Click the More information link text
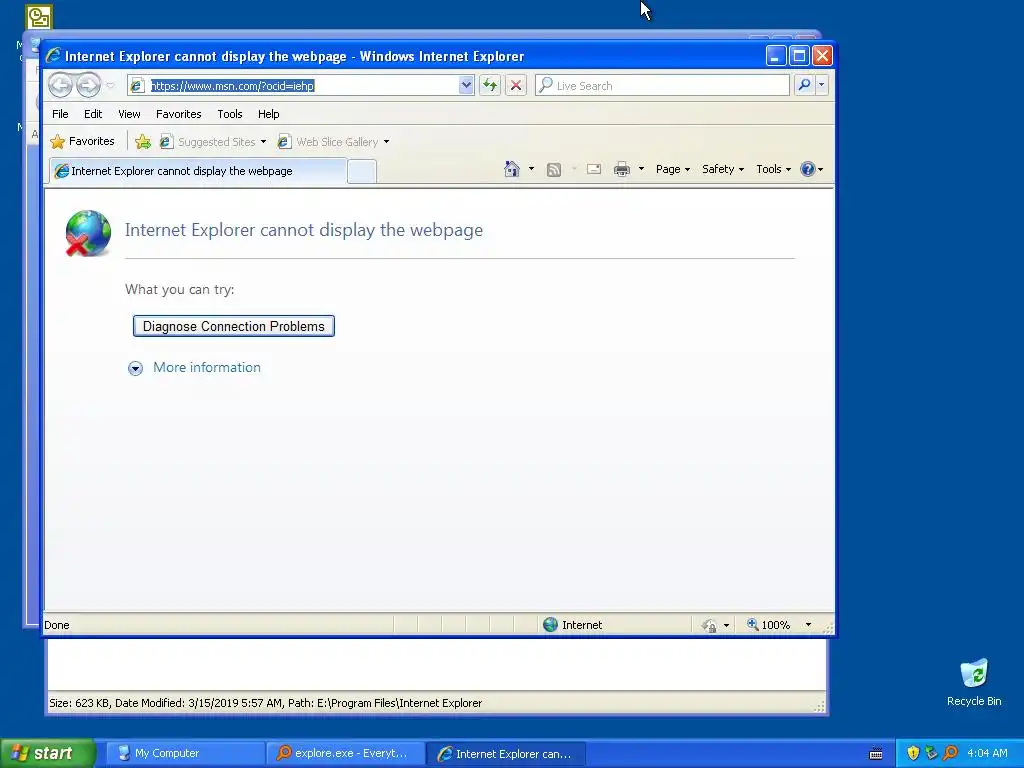The width and height of the screenshot is (1024, 768). click(x=206, y=367)
